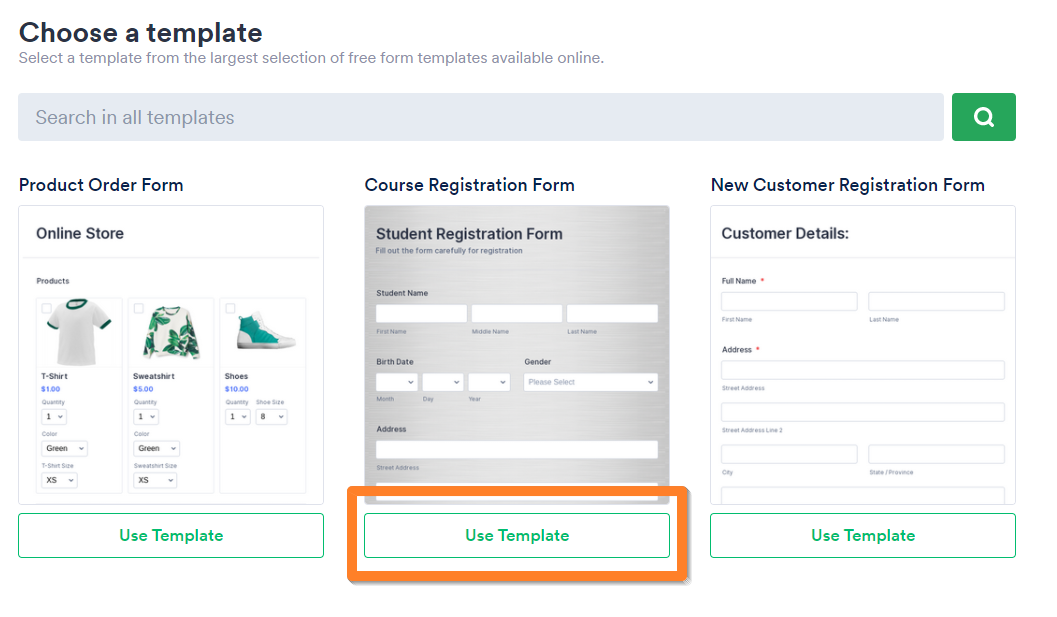Focus the 'Search in all templates' field
This screenshot has height=617, width=1057.
(x=480, y=117)
